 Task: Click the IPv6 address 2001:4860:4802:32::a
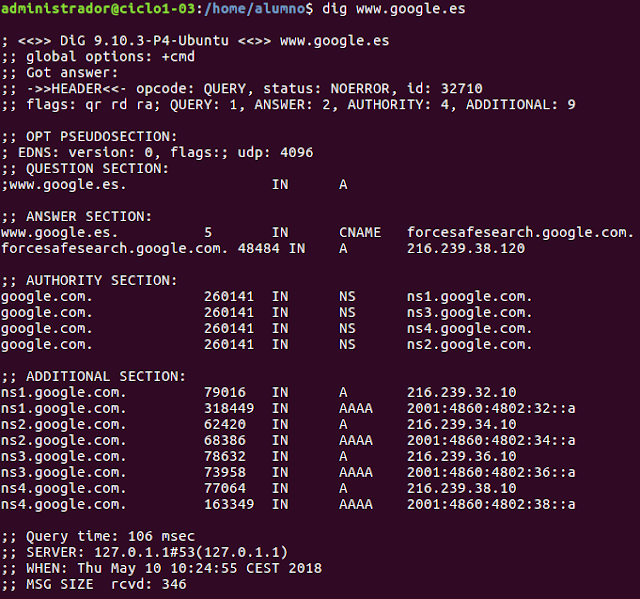point(491,408)
